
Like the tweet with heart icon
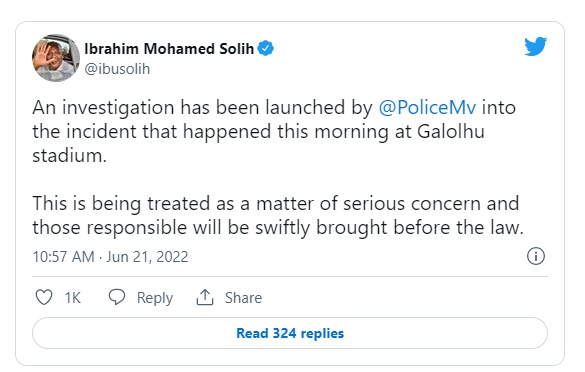[44, 297]
